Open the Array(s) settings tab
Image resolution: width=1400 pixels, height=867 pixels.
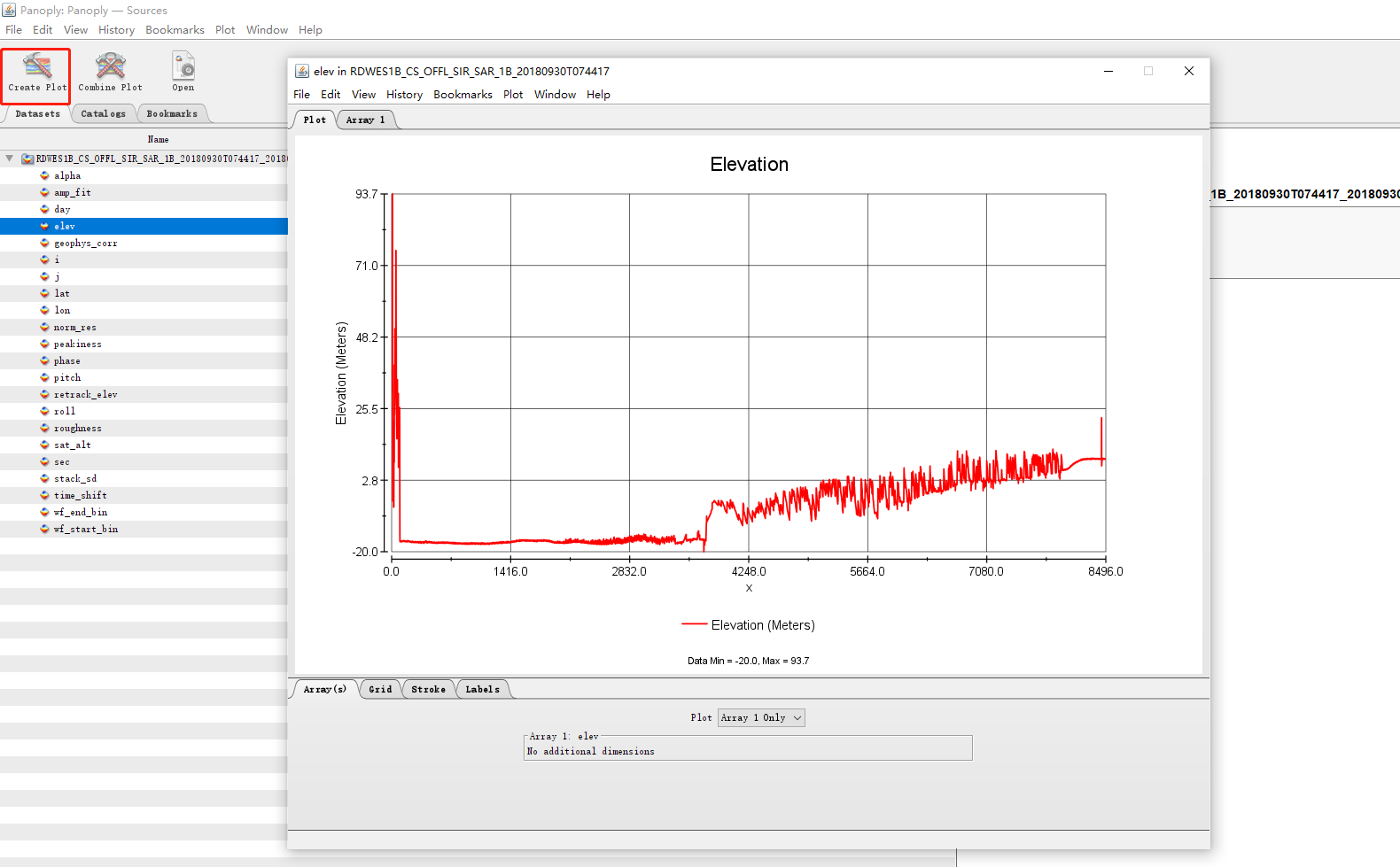tap(325, 689)
